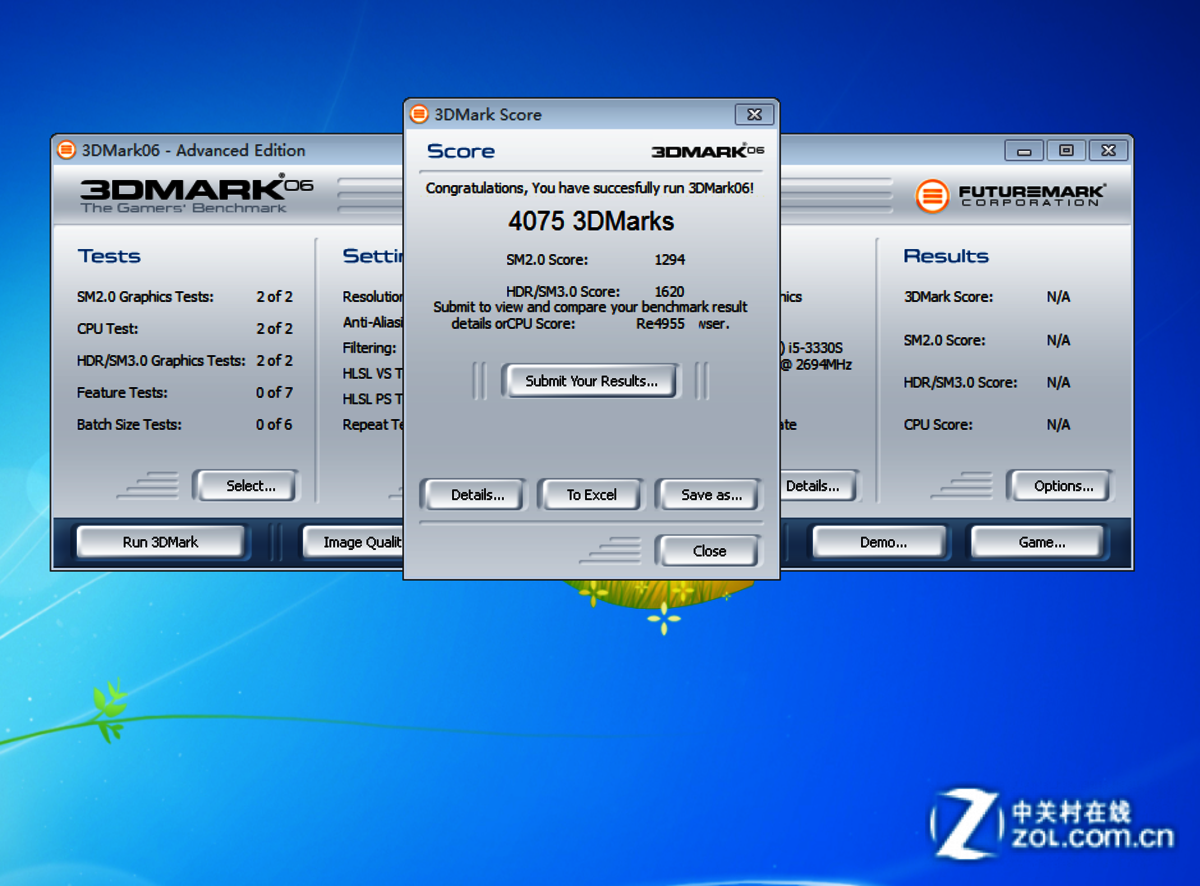Launch the Demo button
Viewport: 1200px width, 886px height.
pyautogui.click(x=881, y=542)
